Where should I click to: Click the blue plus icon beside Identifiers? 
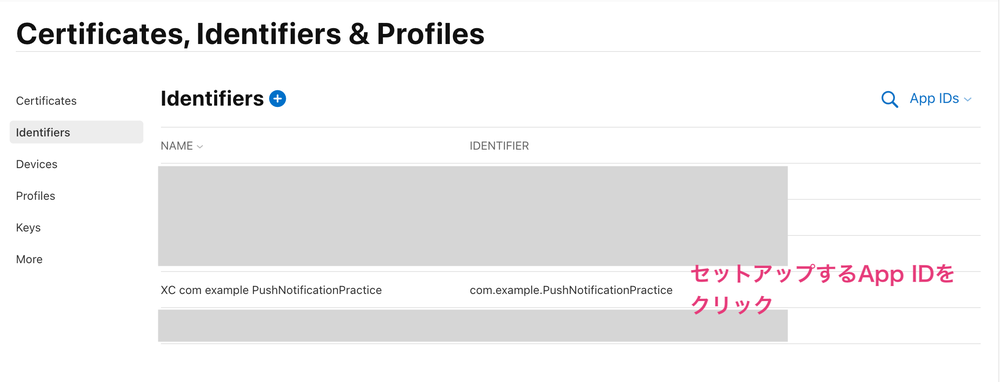(277, 99)
